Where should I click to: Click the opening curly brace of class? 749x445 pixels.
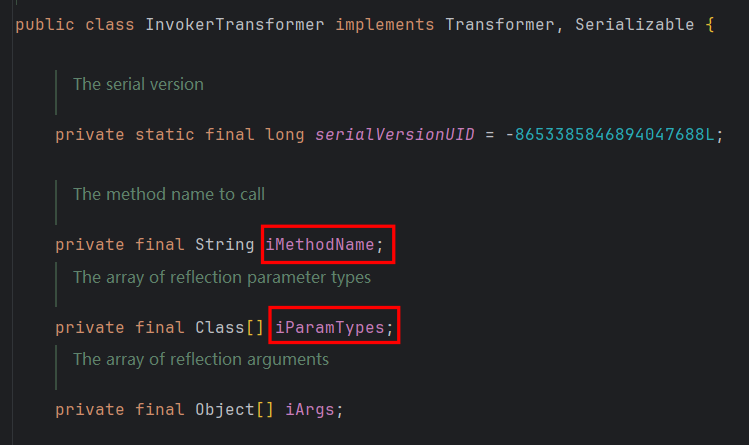tap(709, 24)
